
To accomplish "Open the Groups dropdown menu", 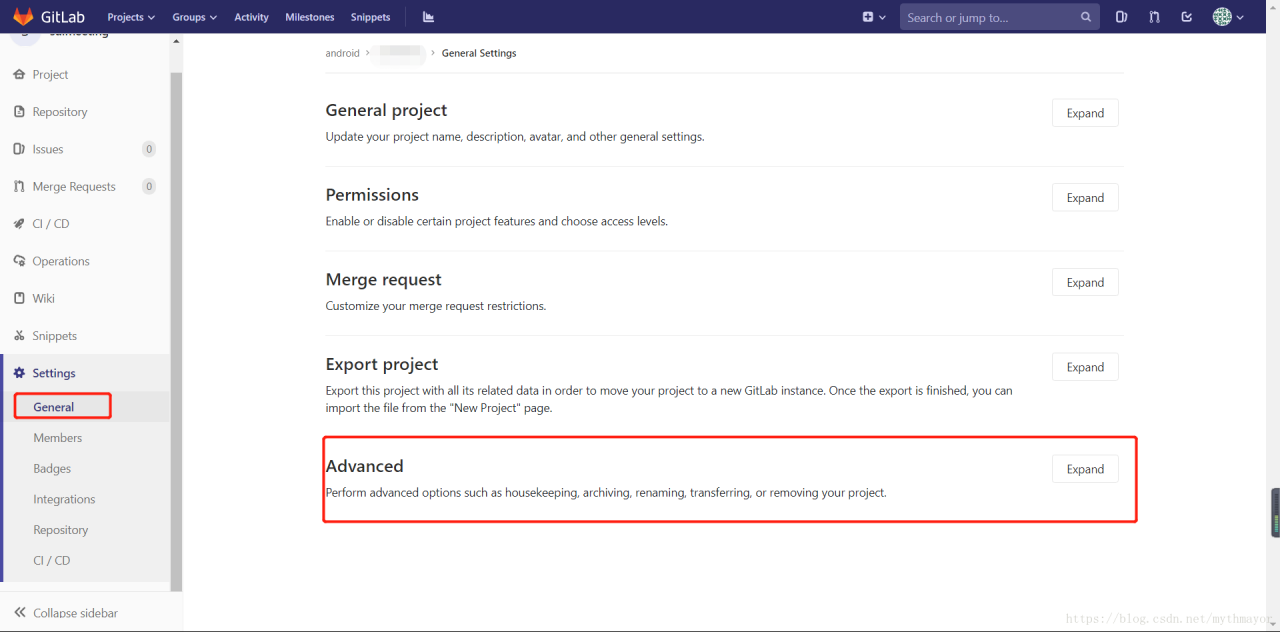I will click(194, 17).
